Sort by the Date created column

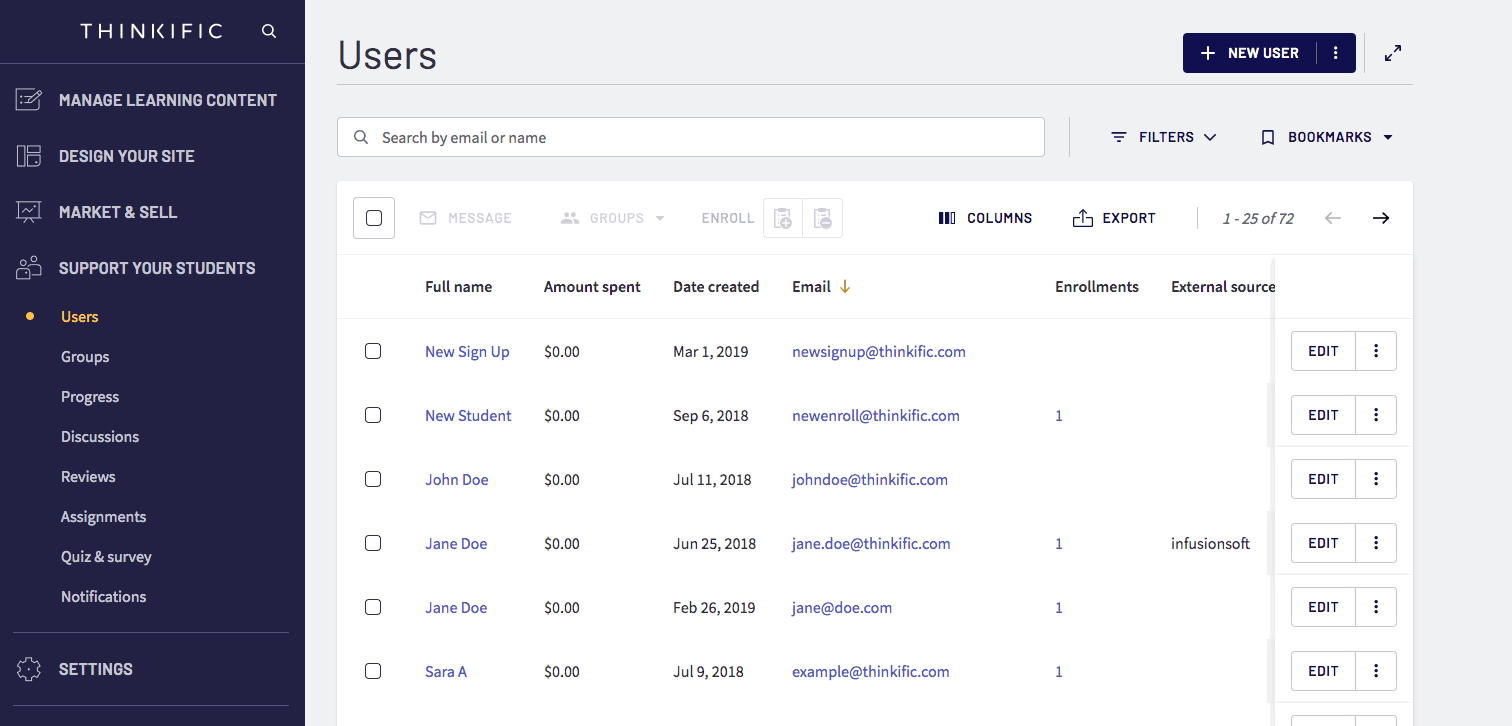pos(716,287)
